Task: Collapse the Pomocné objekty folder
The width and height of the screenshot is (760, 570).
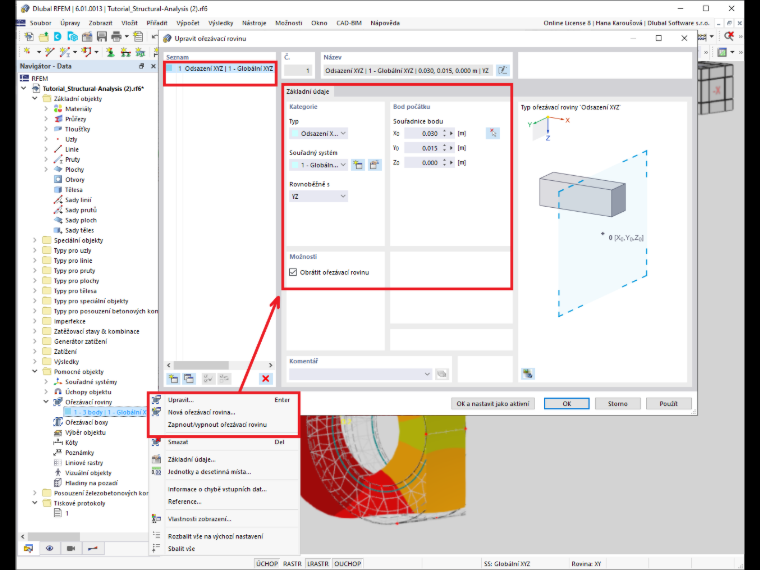Action: (35, 371)
